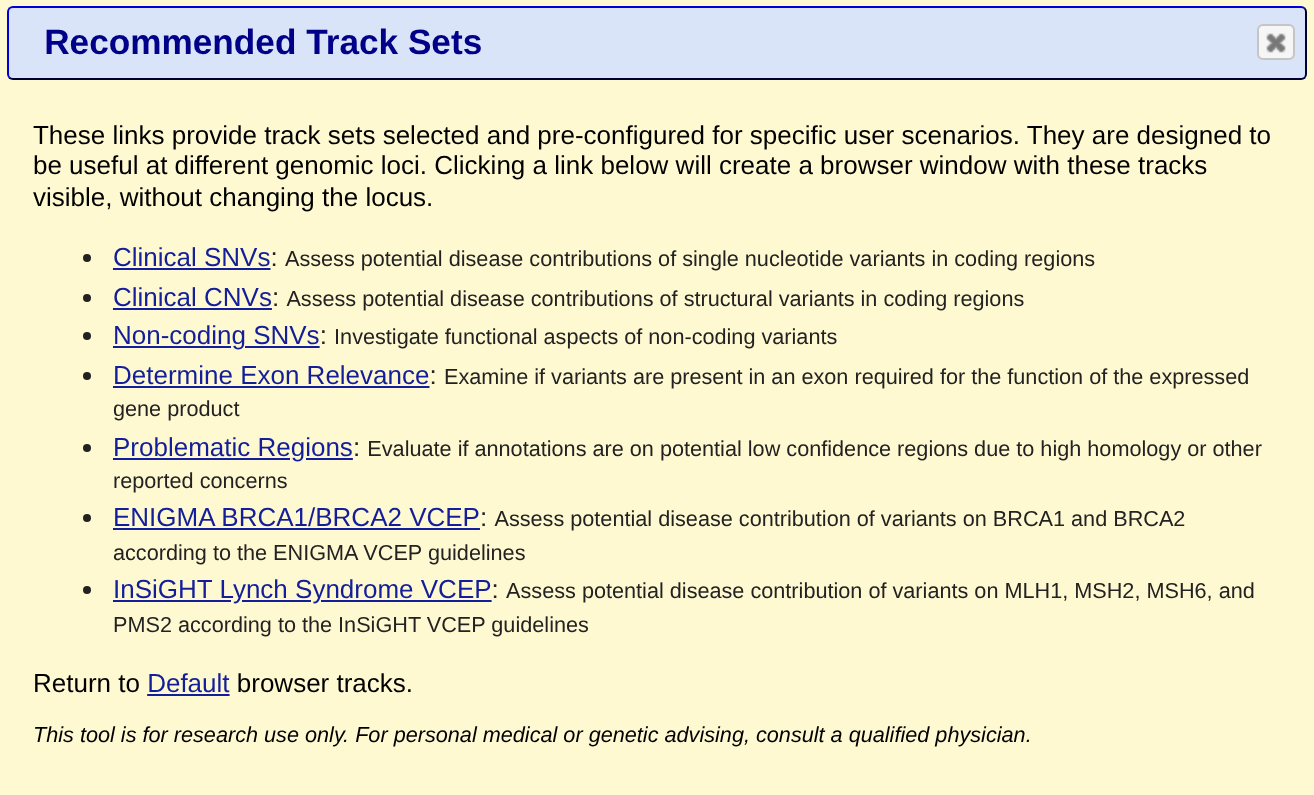Select the Determine Exon Relevance link
This screenshot has height=795, width=1314.
271,376
